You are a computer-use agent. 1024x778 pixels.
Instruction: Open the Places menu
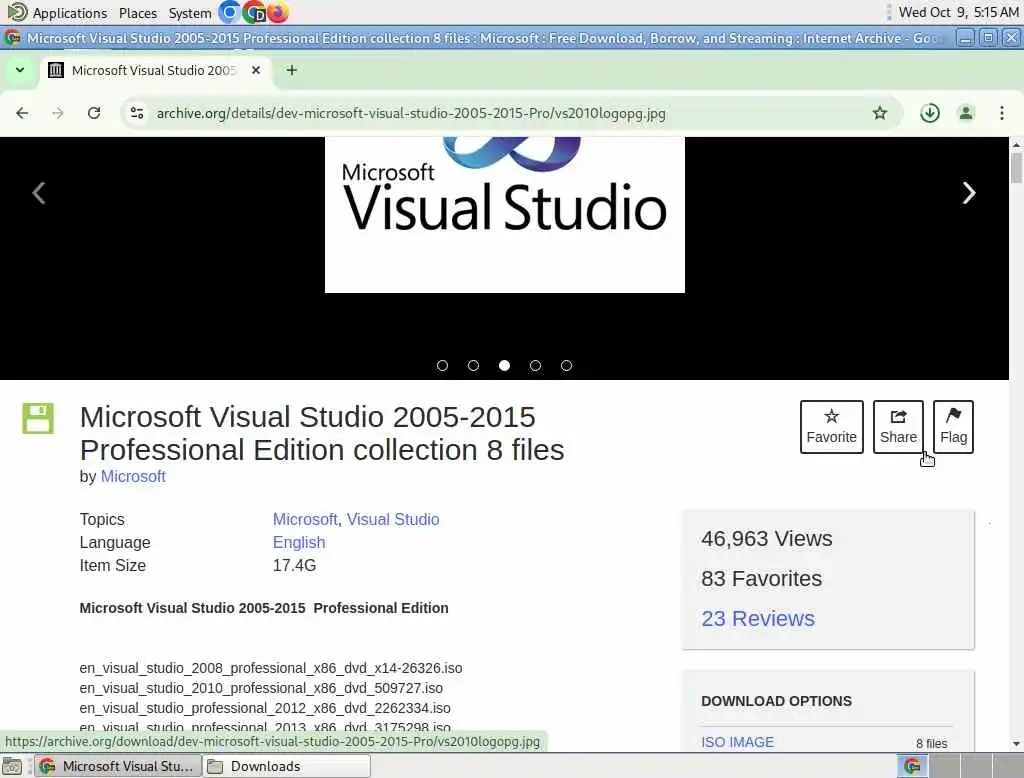tap(138, 13)
